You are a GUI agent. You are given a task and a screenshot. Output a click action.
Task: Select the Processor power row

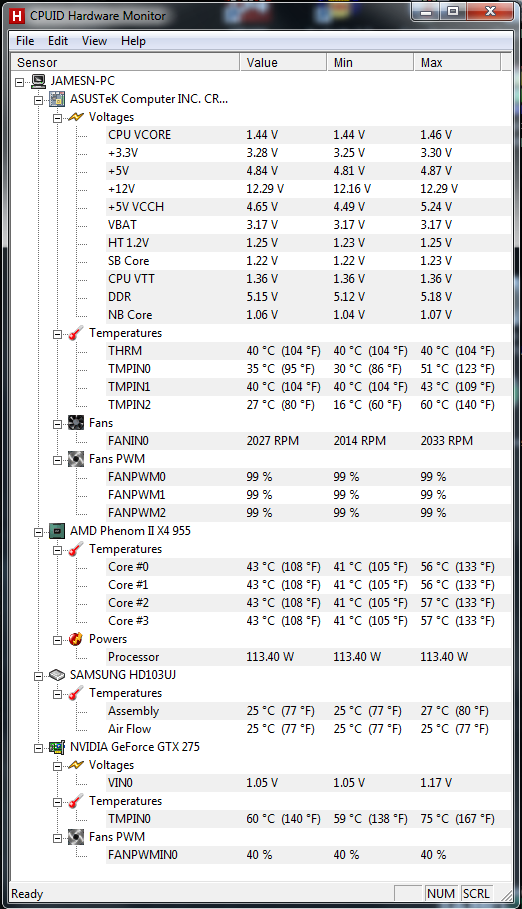pyautogui.click(x=309, y=657)
